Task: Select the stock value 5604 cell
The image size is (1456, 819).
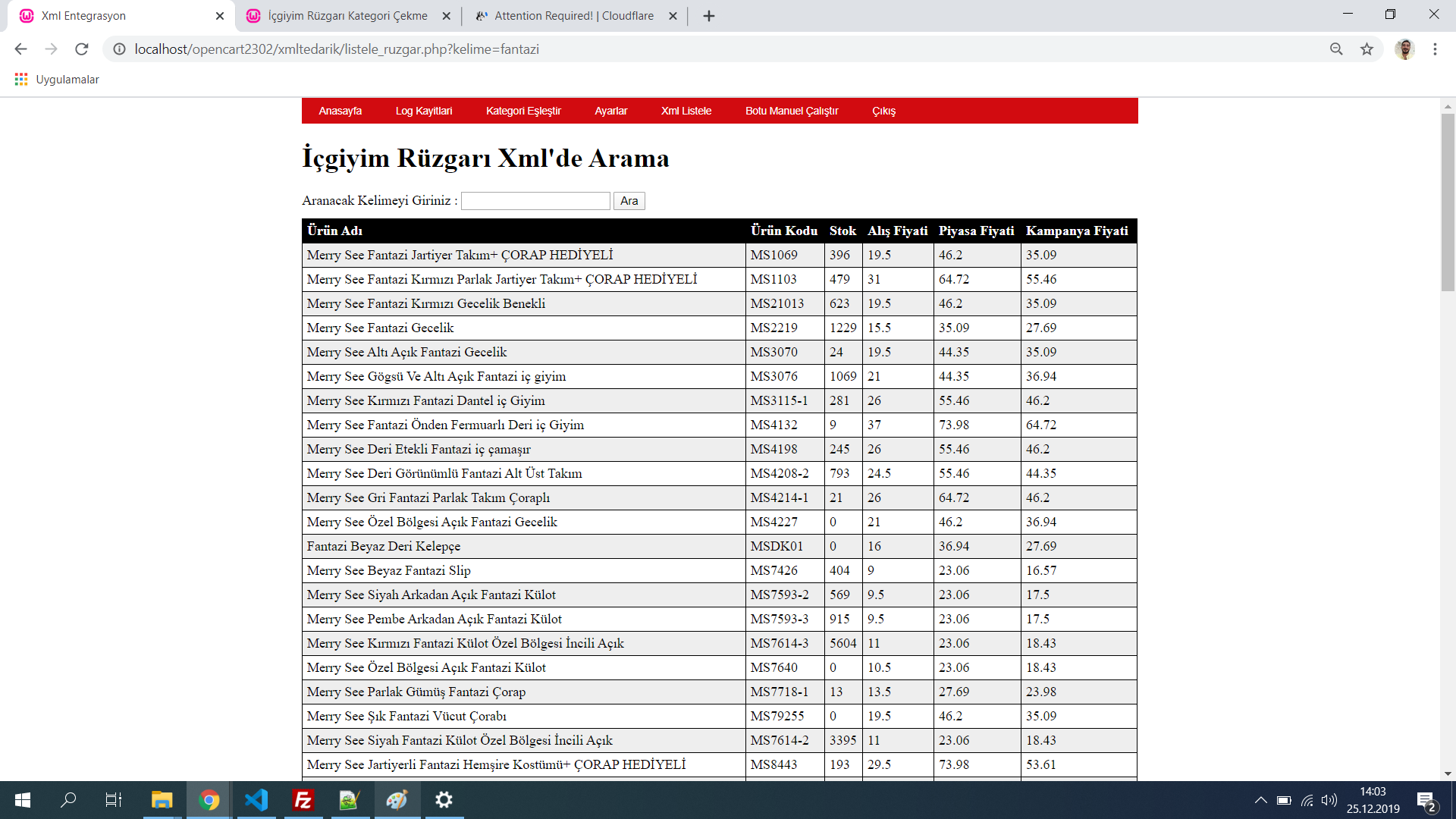Action: tap(843, 644)
